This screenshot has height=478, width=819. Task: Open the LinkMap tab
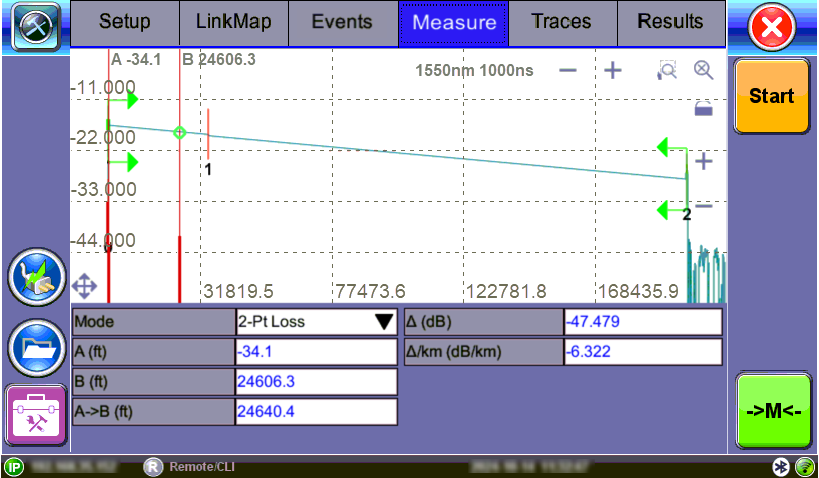click(x=234, y=22)
